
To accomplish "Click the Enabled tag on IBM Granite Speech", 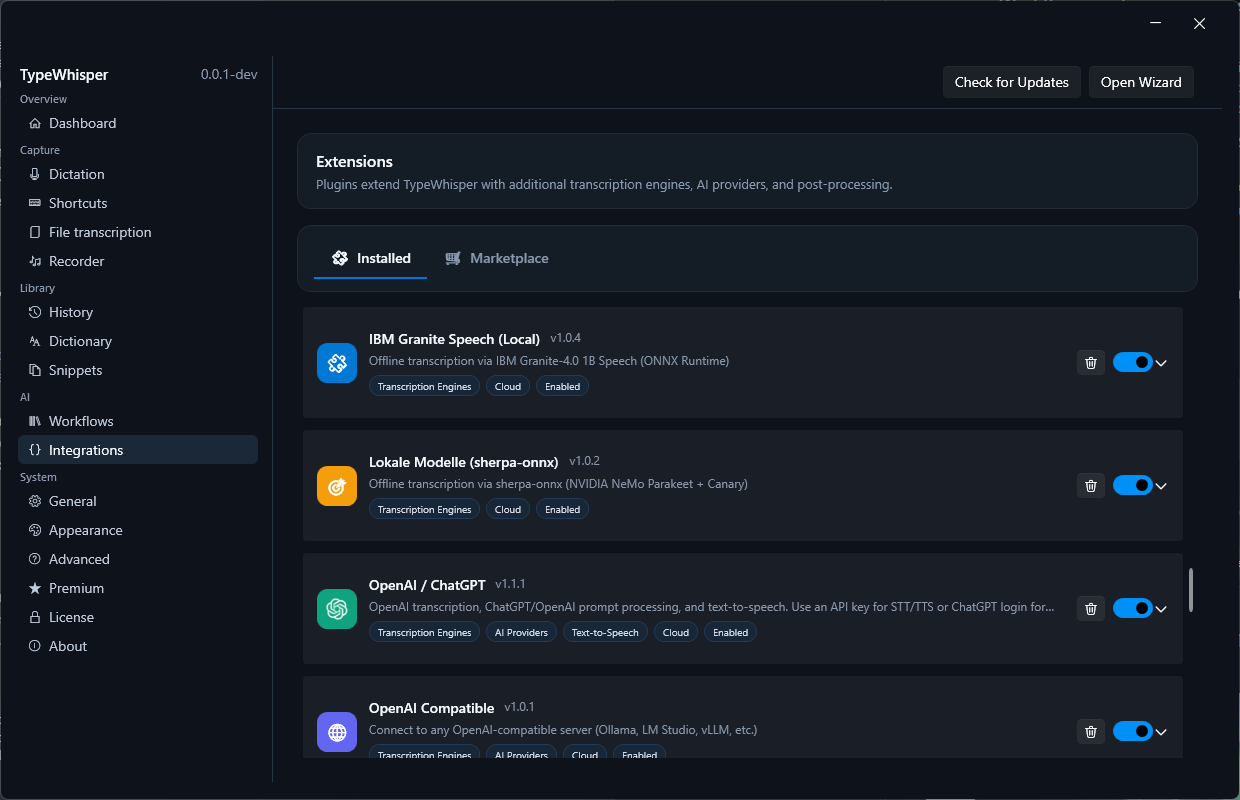I will [562, 386].
